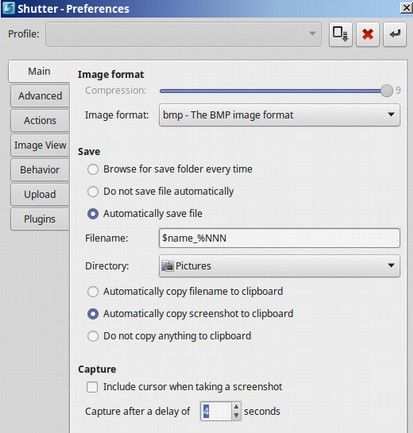Open the Plugins tab
The image size is (413, 433).
[x=40, y=219]
